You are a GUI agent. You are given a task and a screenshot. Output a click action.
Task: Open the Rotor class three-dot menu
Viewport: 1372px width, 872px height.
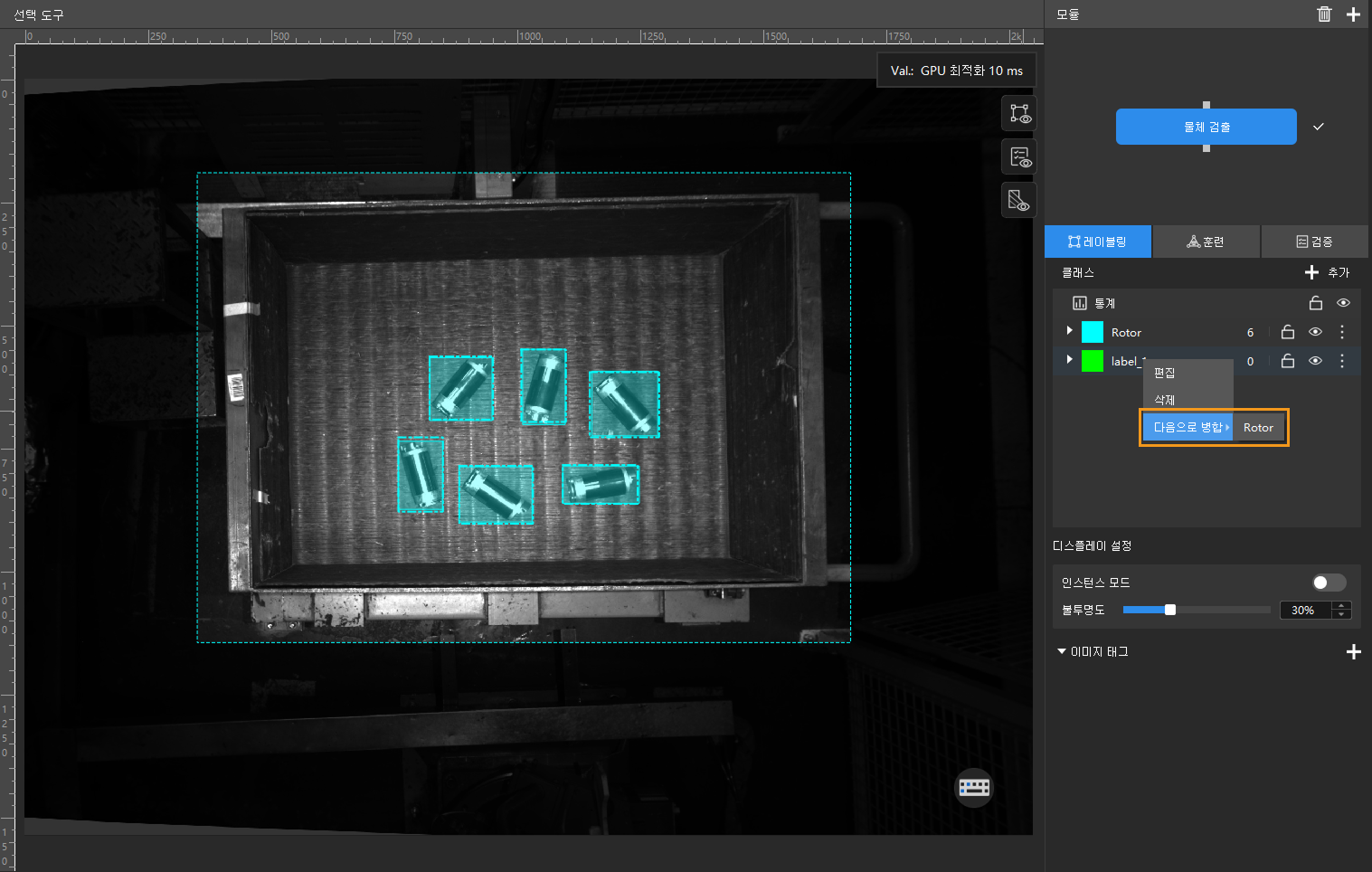click(x=1342, y=332)
